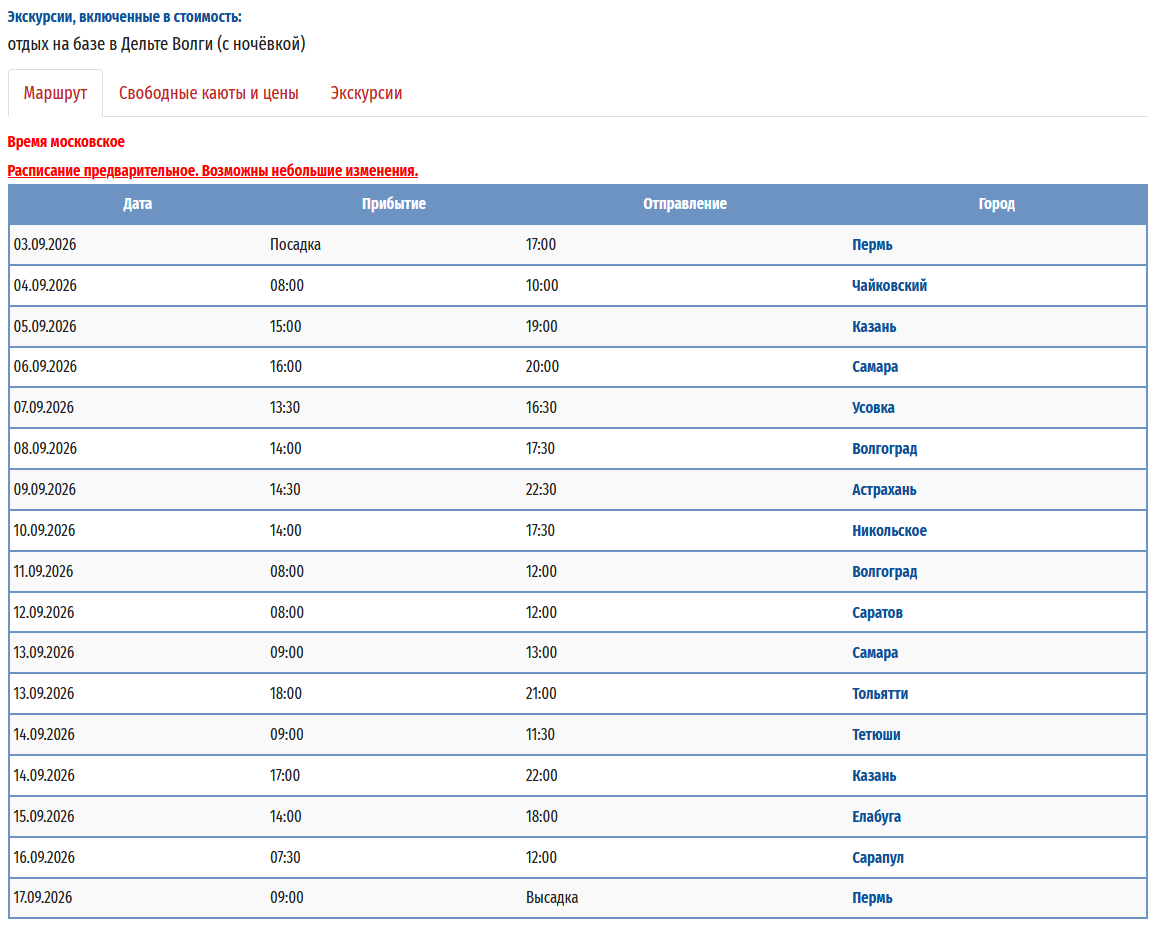This screenshot has width=1154, height=927.
Task: Click the Отправление column header
Action: [684, 204]
